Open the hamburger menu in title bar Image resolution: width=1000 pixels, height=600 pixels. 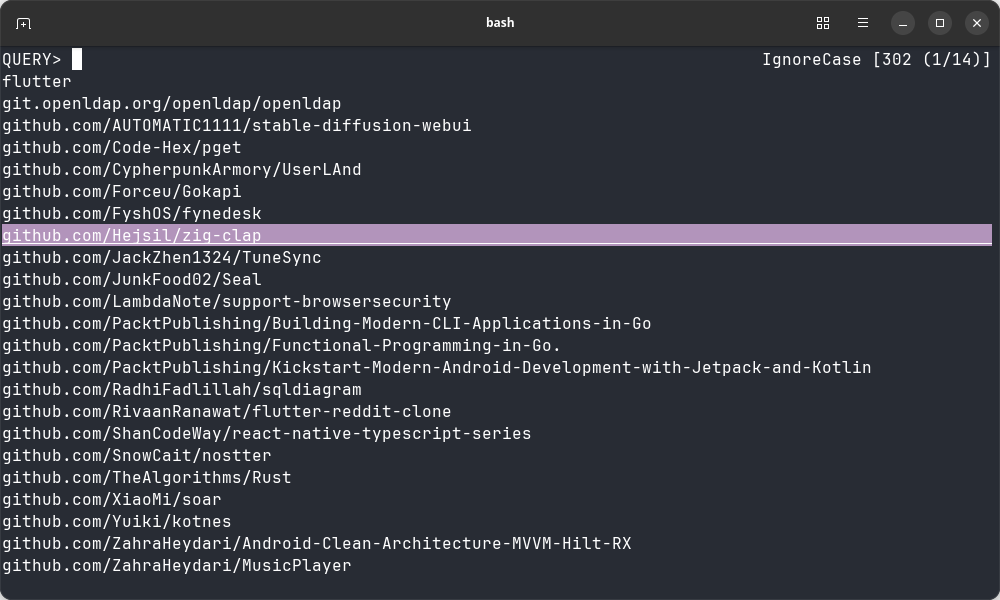coord(863,23)
